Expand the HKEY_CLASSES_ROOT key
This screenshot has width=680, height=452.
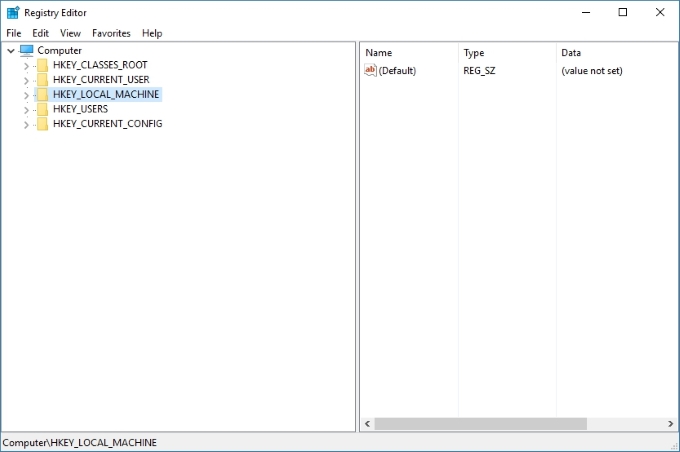[26, 65]
